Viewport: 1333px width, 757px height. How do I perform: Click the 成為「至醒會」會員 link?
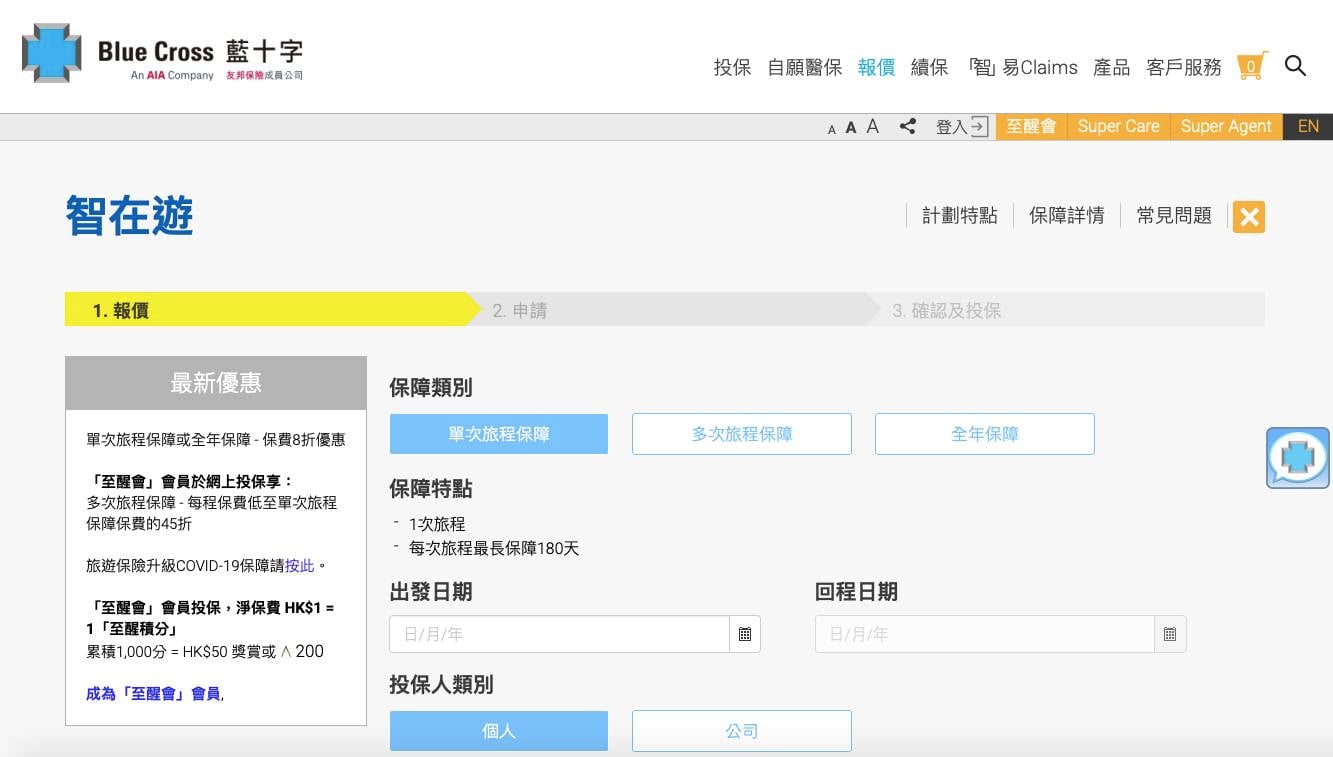pyautogui.click(x=154, y=693)
